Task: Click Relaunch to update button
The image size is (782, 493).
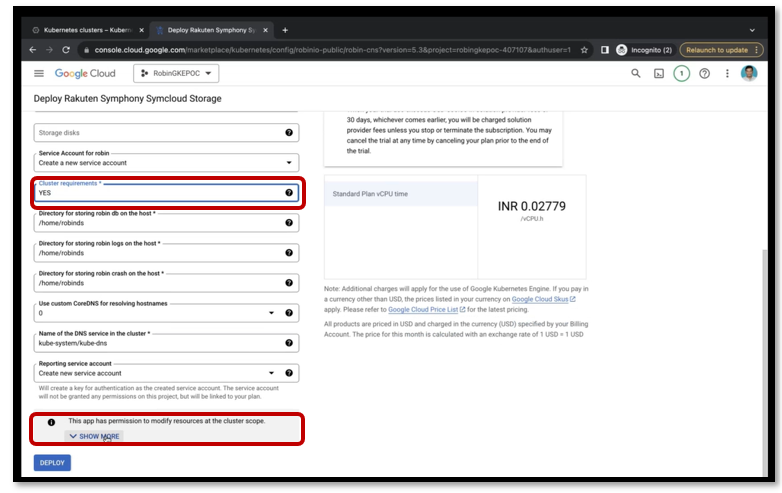Action: (721, 50)
